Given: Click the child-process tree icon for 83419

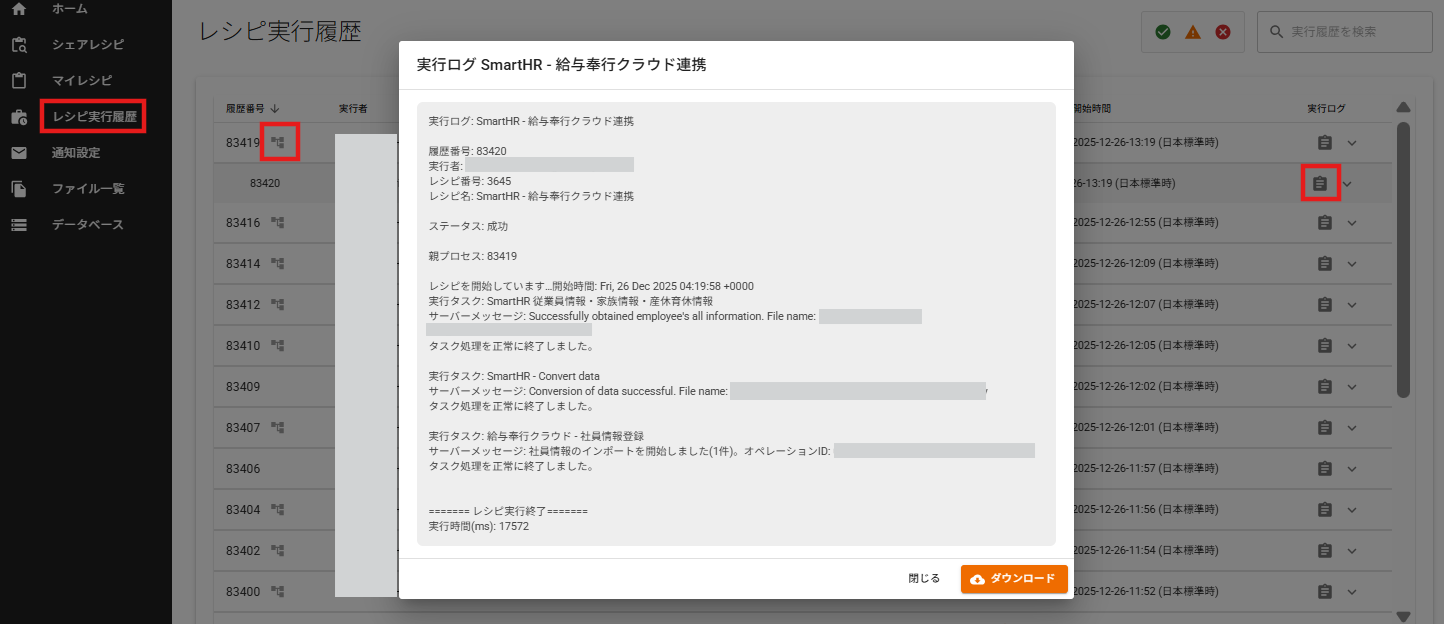Looking at the screenshot, I should coord(278,143).
